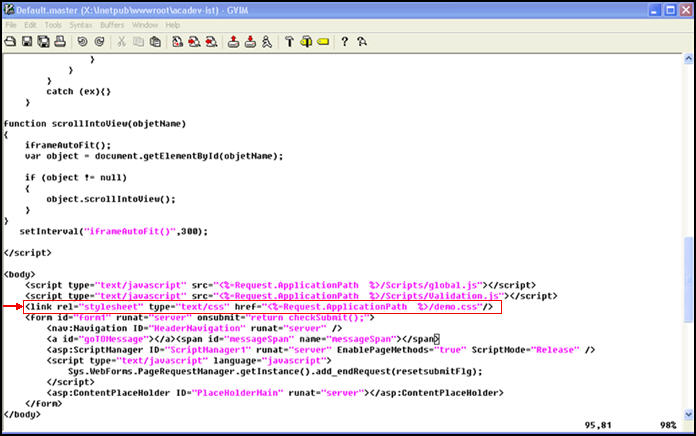The image size is (696, 436).
Task: Redo the last undone change
Action: pos(98,42)
